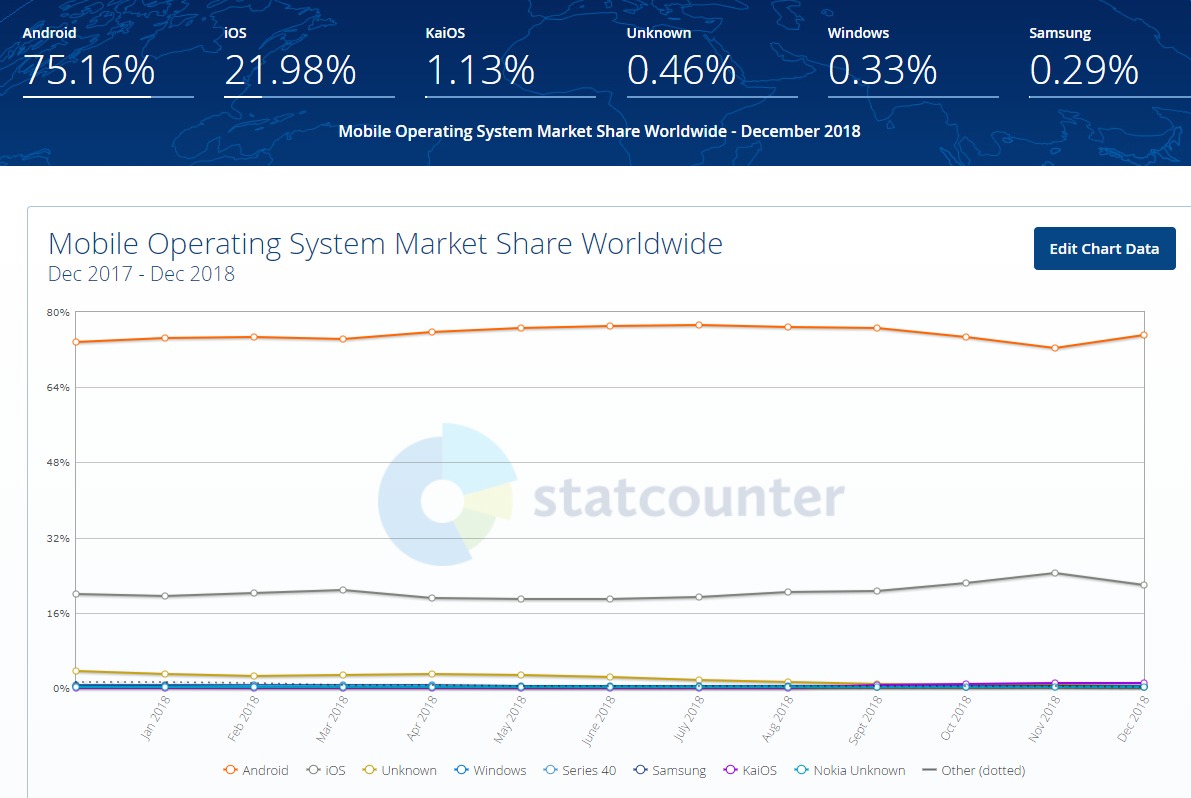Toggle the Series 40 legend entry
Screen dimensions: 1191x798
click(580, 770)
